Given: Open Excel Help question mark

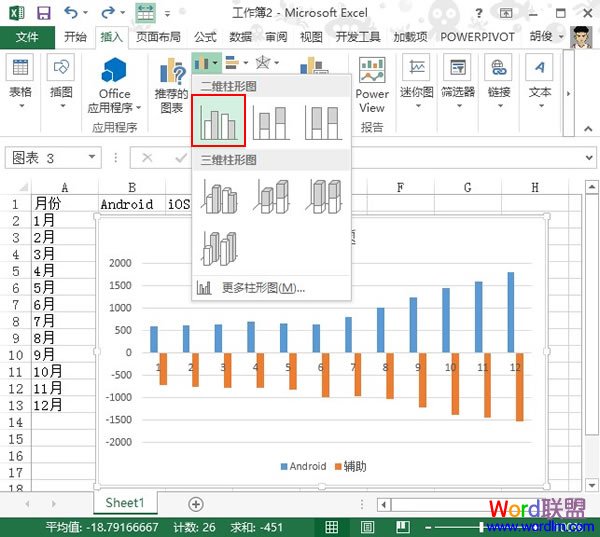Looking at the screenshot, I should [x=479, y=13].
